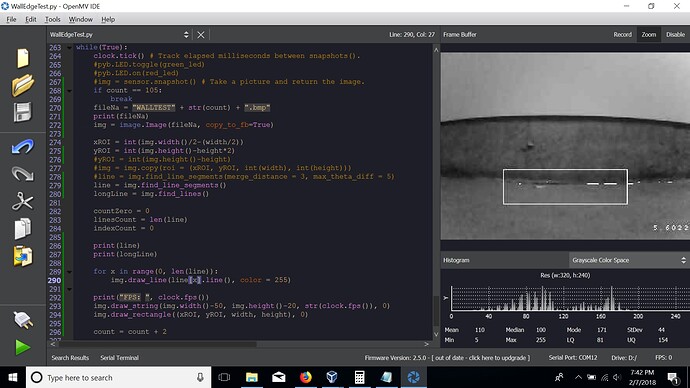Click the Histogram panel label
Image resolution: width=690 pixels, height=388 pixels.
[456, 260]
